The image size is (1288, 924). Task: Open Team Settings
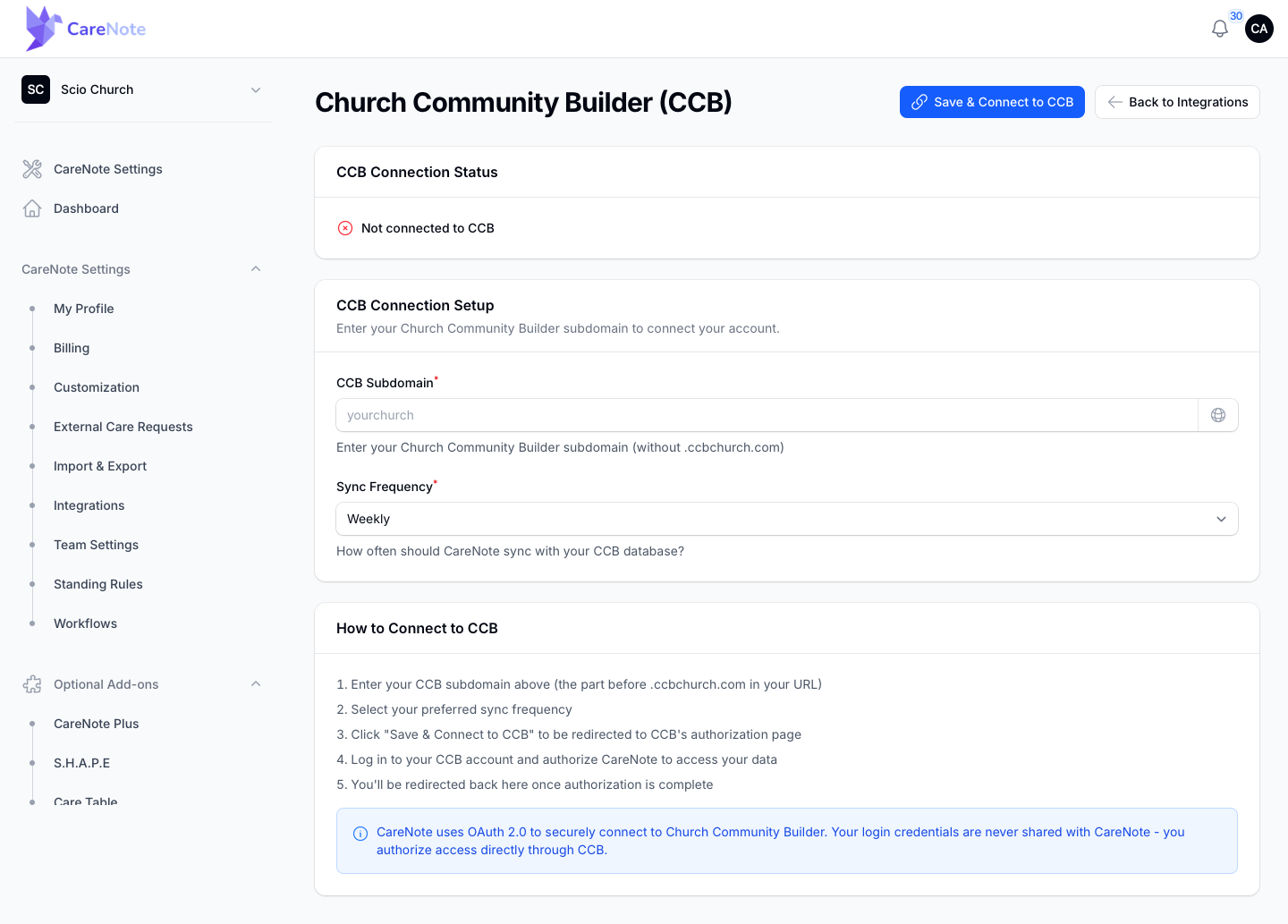97,545
